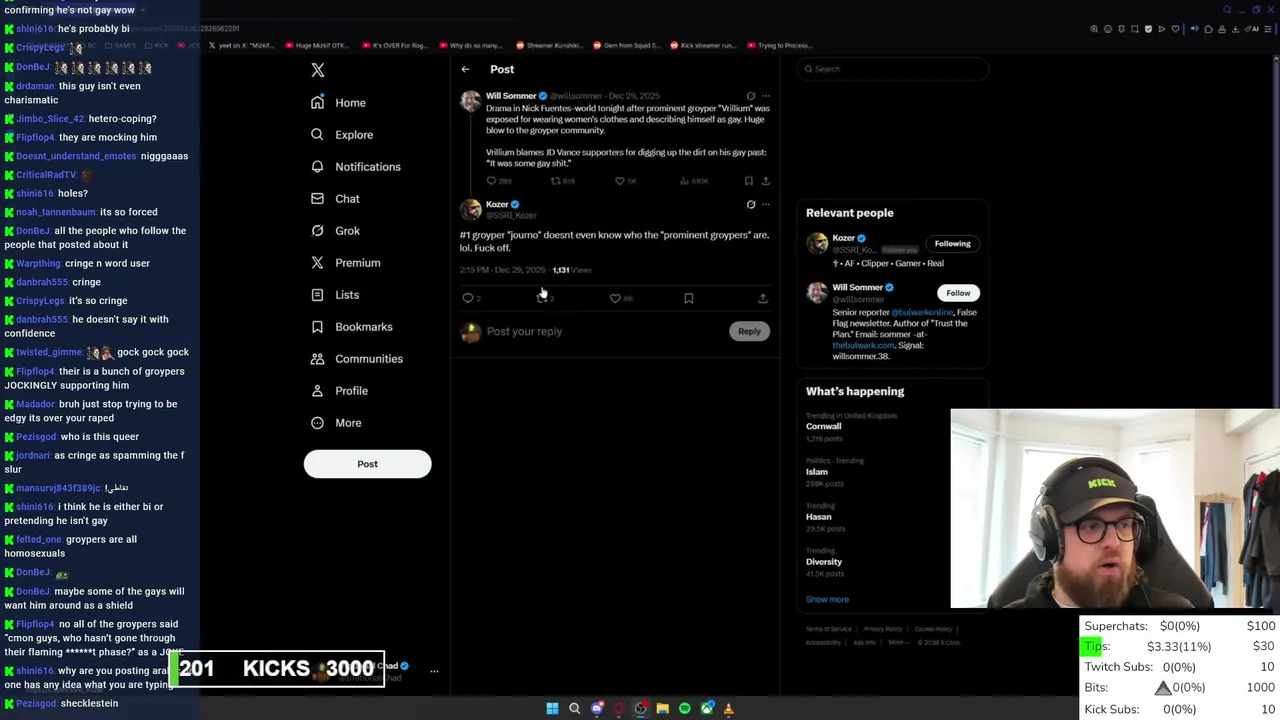Open the 'Trying to Process' browser bookmark

point(780,45)
